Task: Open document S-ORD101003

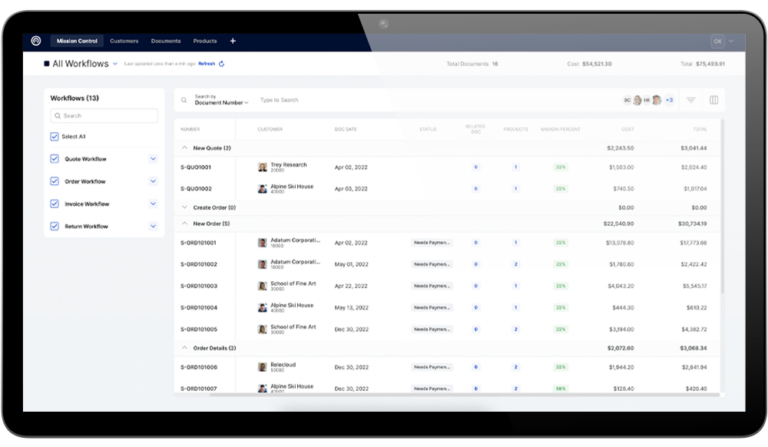Action: [x=199, y=286]
